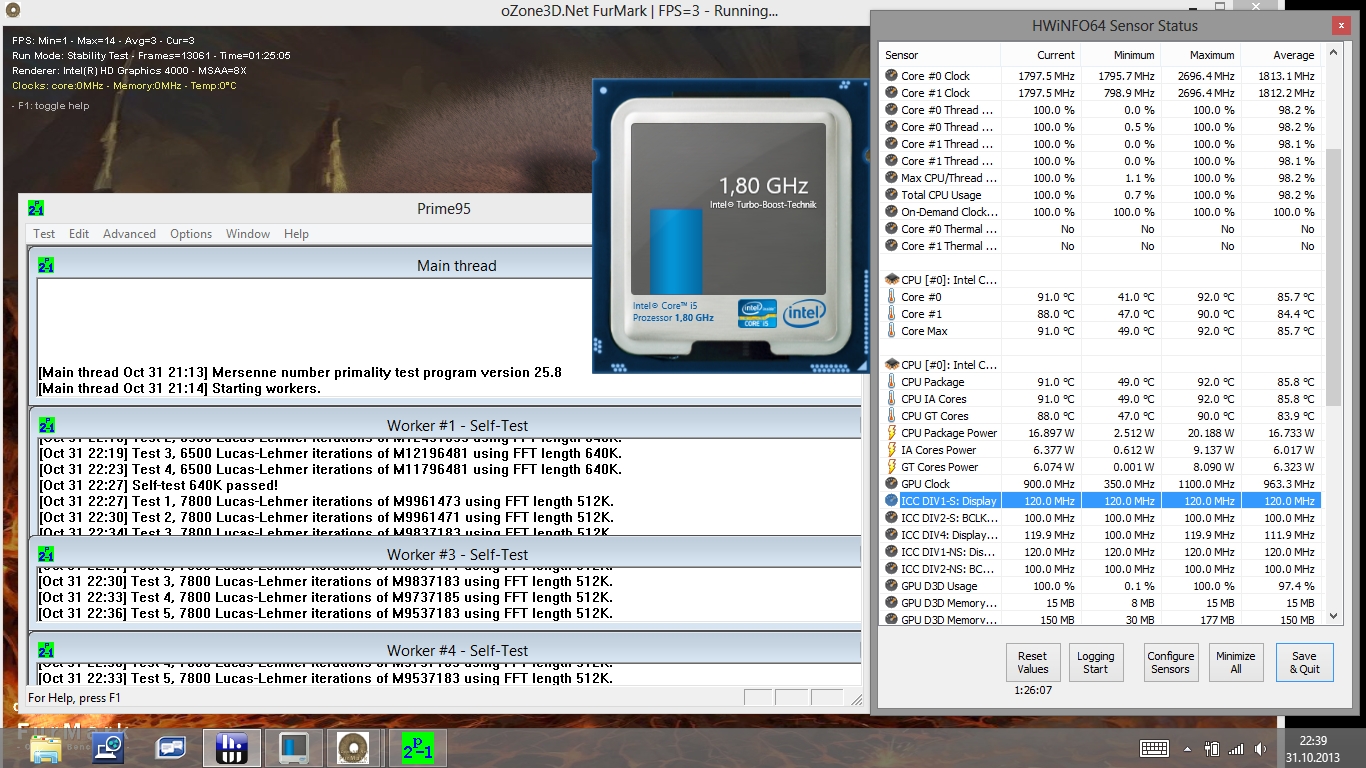Click the lightning icon beside GT Cores Power
Viewport: 1366px width, 768px height.
click(892, 467)
